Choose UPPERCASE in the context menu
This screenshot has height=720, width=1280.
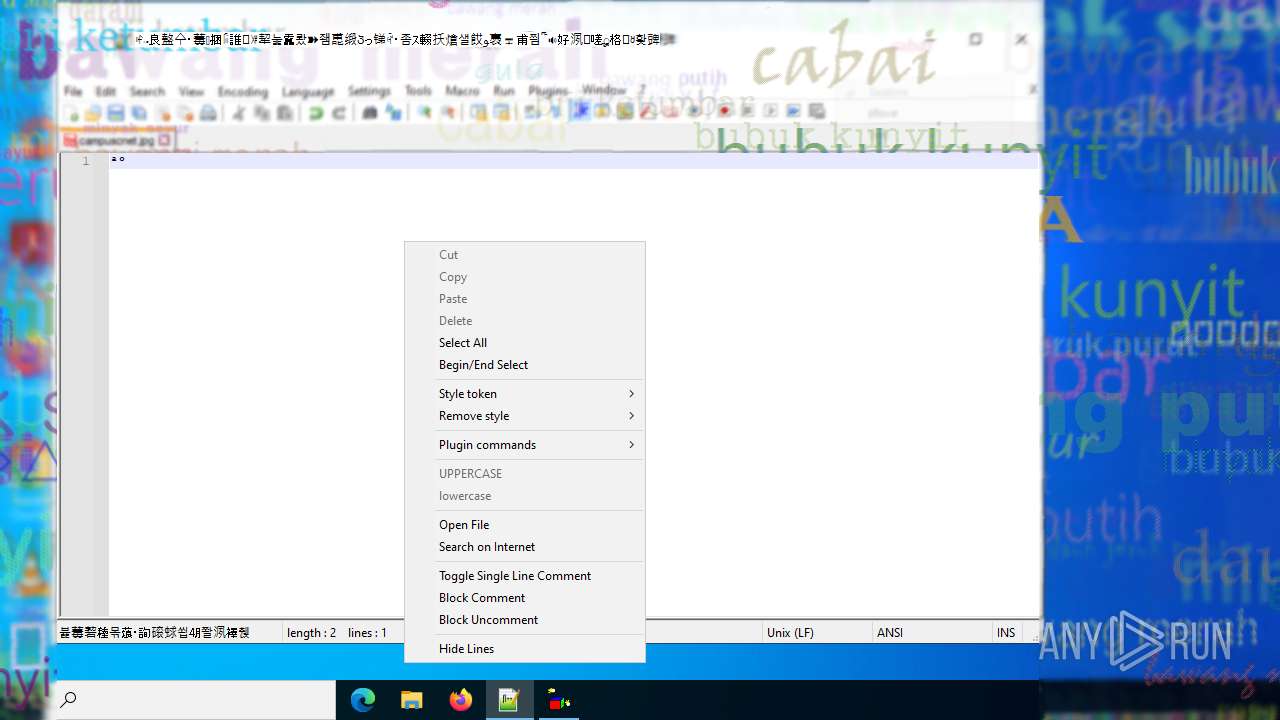click(x=525, y=474)
